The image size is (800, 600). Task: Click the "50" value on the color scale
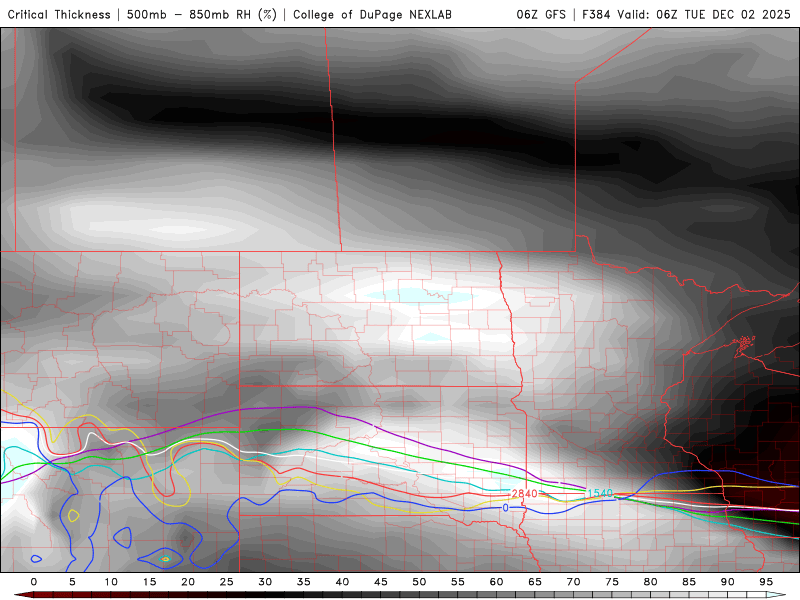[419, 582]
